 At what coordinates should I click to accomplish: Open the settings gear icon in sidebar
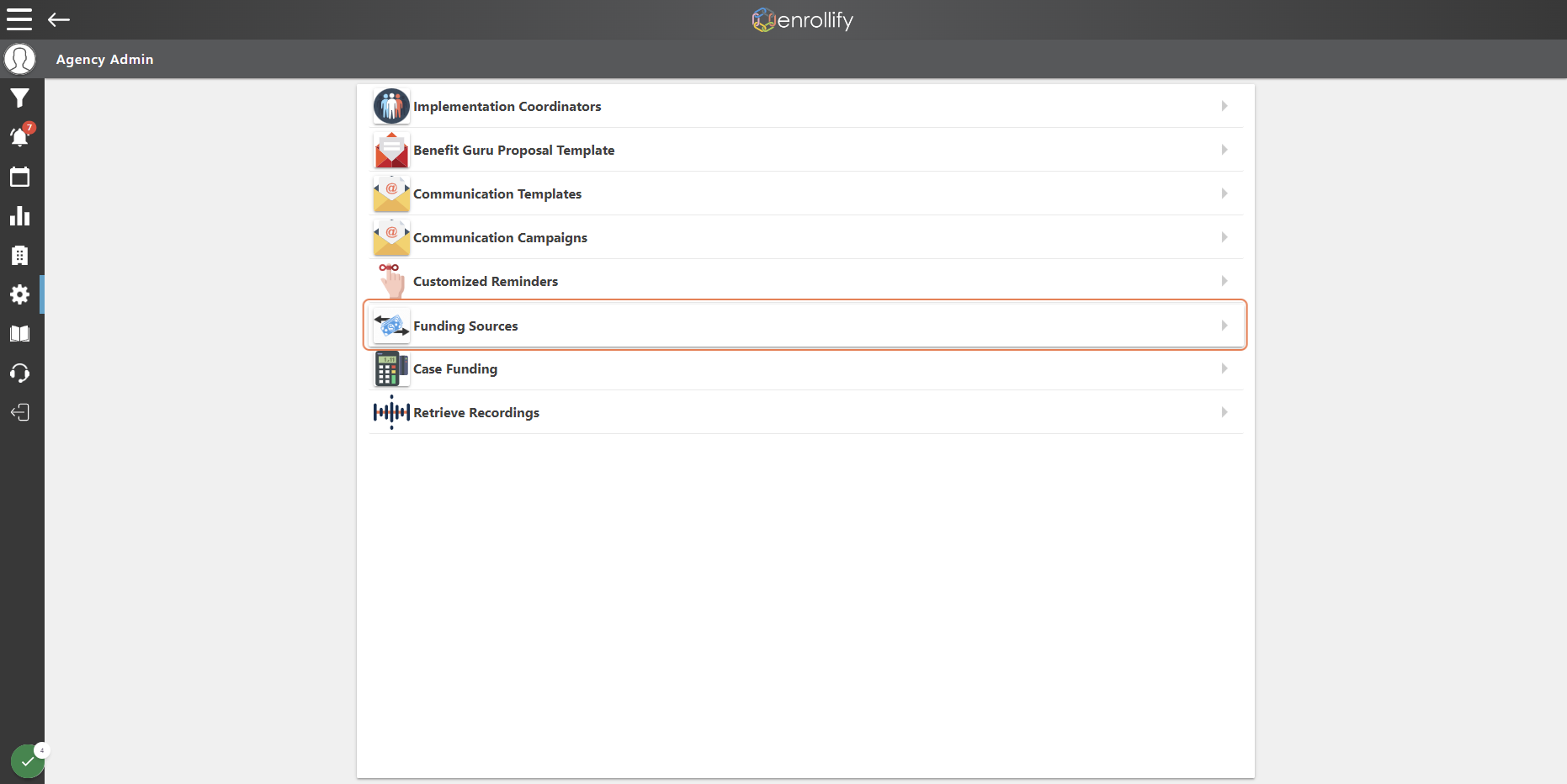(x=19, y=294)
